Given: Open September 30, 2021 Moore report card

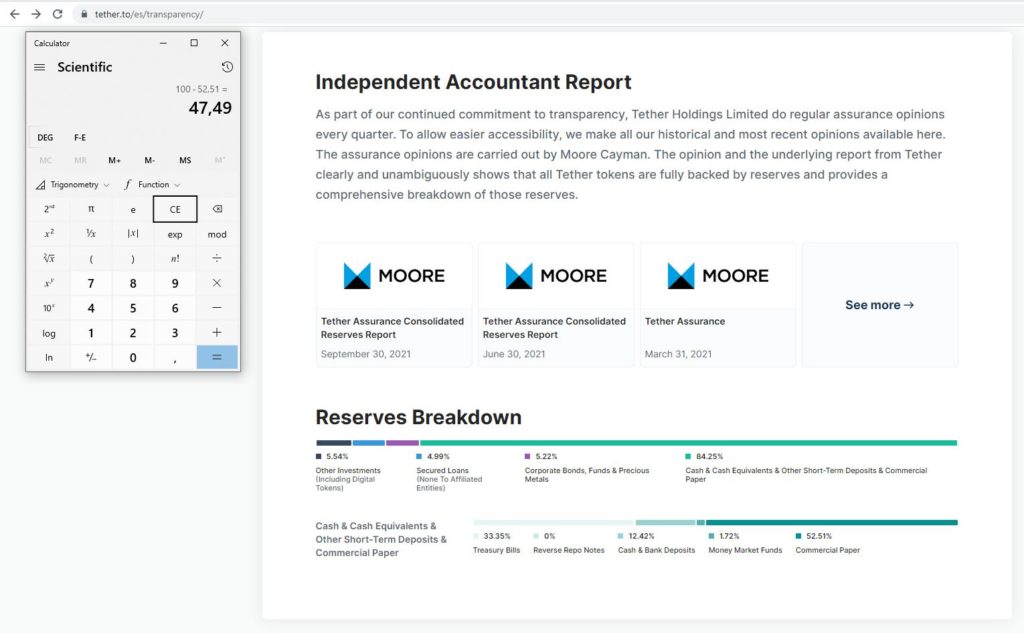Looking at the screenshot, I should pyautogui.click(x=394, y=304).
